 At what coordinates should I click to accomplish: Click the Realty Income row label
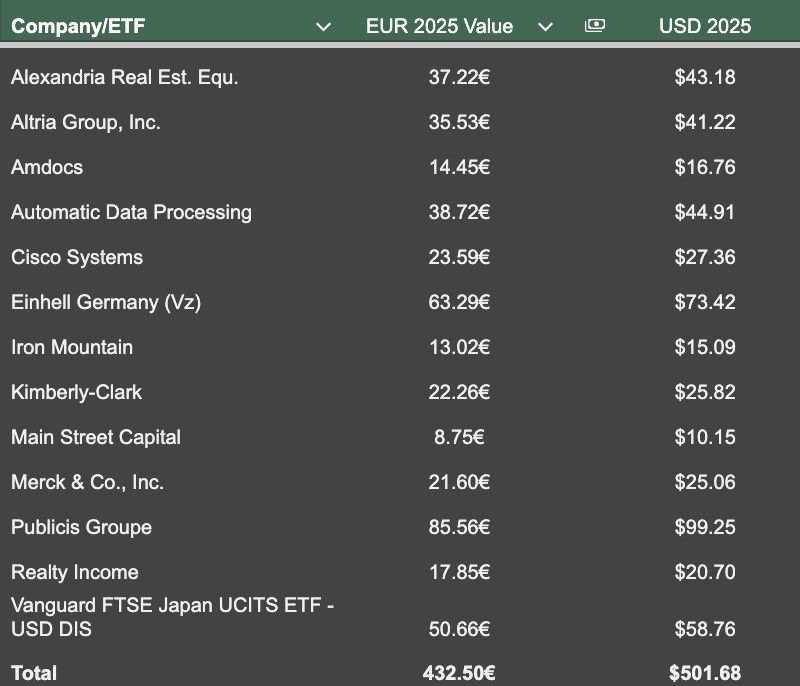click(x=75, y=572)
